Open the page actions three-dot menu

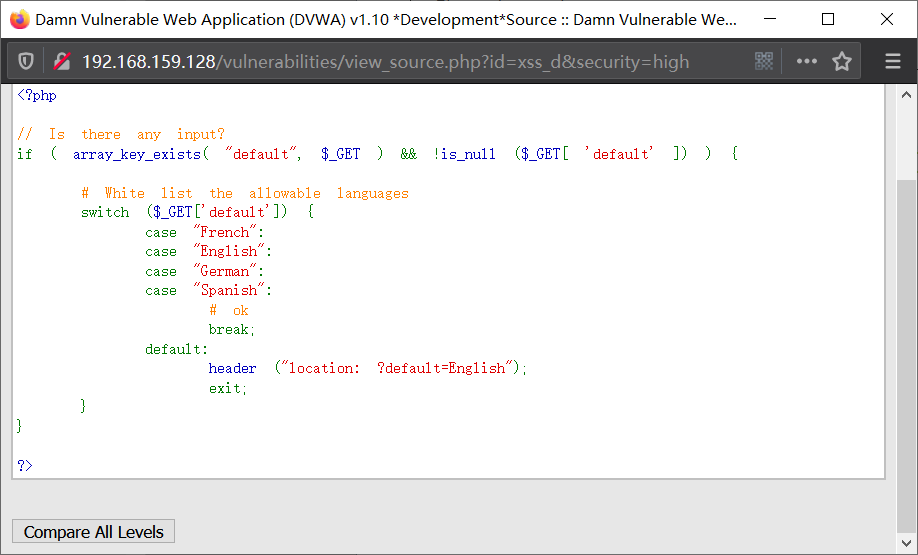[x=806, y=61]
